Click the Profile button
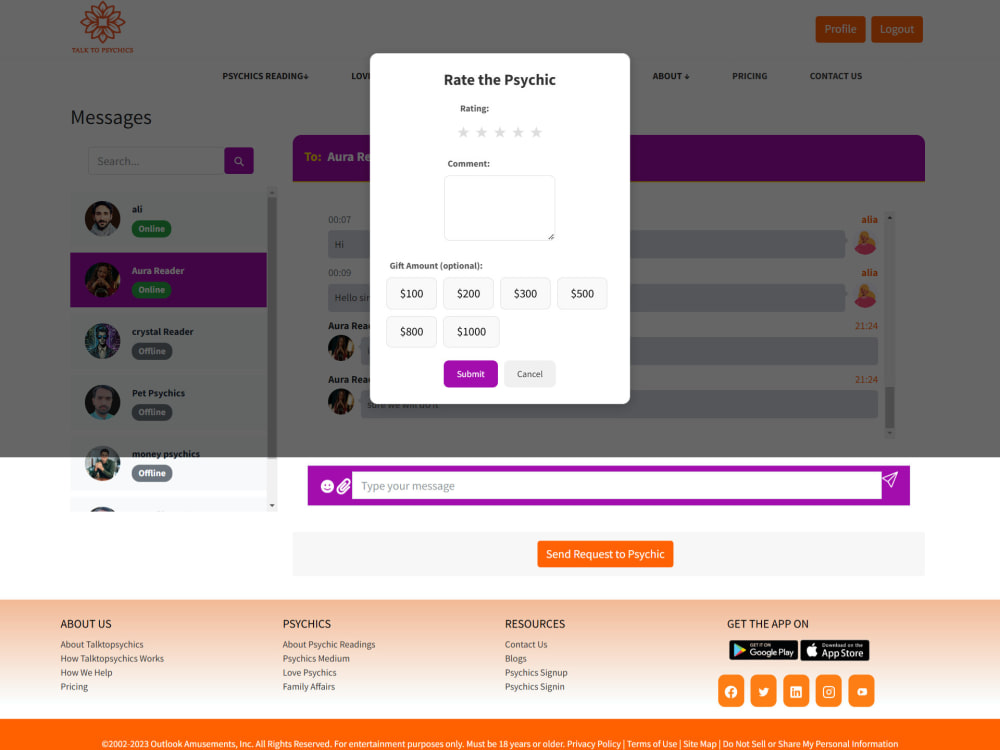Viewport: 1000px width, 750px height. (840, 29)
